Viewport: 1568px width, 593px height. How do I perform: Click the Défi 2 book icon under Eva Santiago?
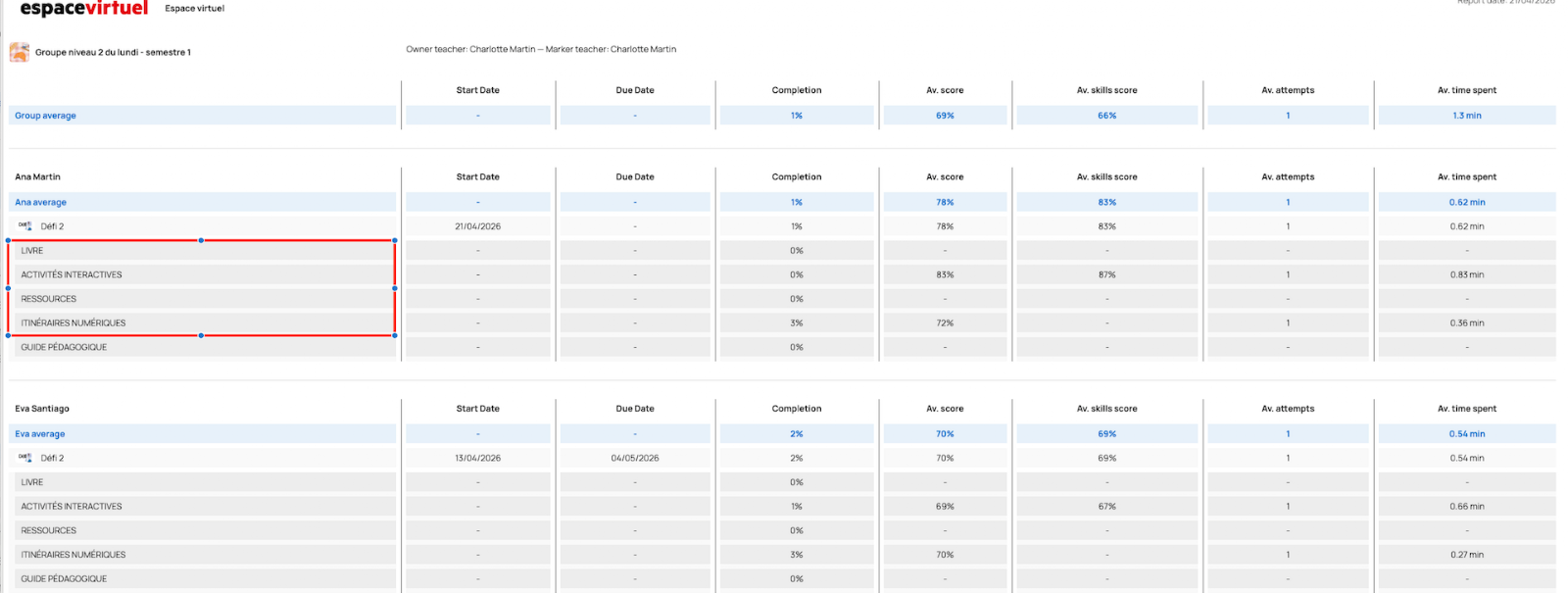[x=25, y=458]
